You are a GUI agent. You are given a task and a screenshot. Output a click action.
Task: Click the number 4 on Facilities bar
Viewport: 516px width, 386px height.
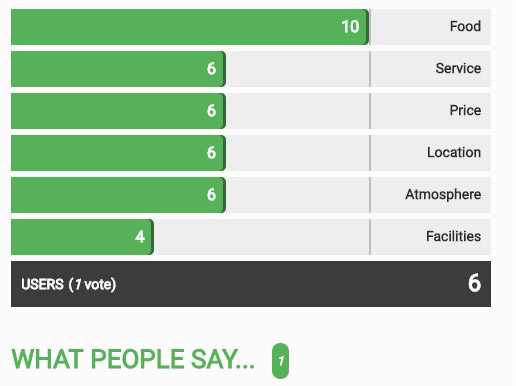click(x=140, y=237)
